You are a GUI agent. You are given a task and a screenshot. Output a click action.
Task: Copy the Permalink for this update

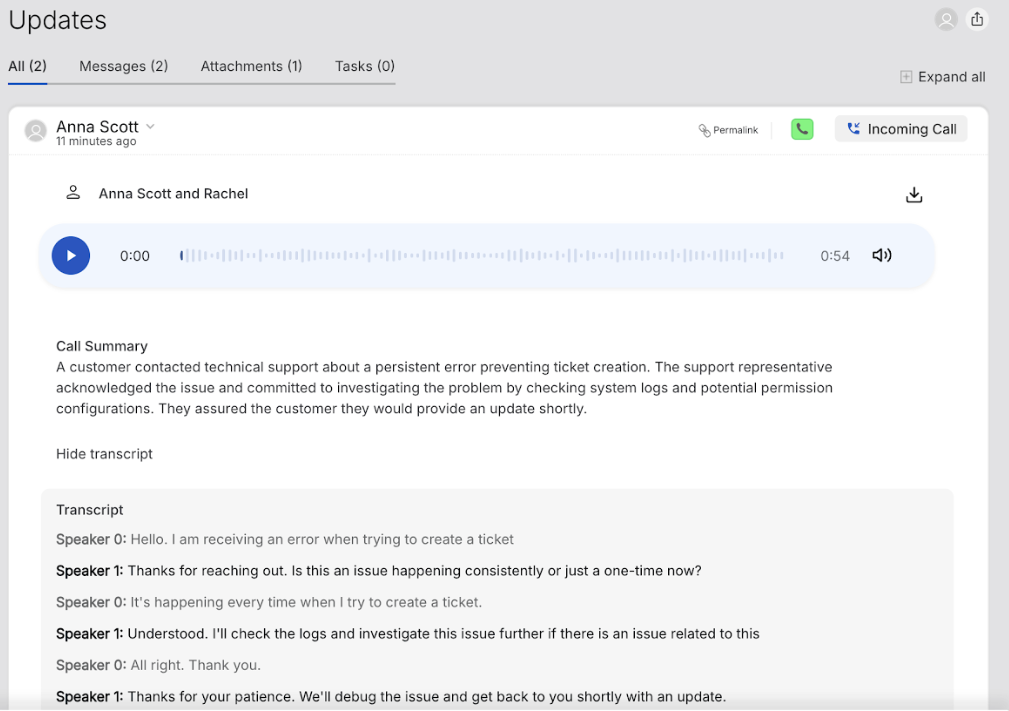728,130
